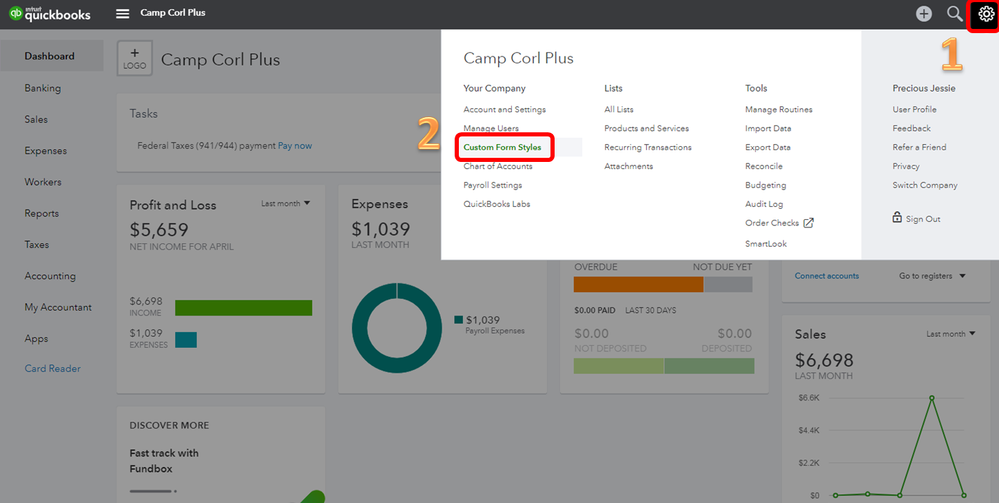Screen dimensions: 999x503
Task: Click Sign Out text
Action: tap(923, 219)
